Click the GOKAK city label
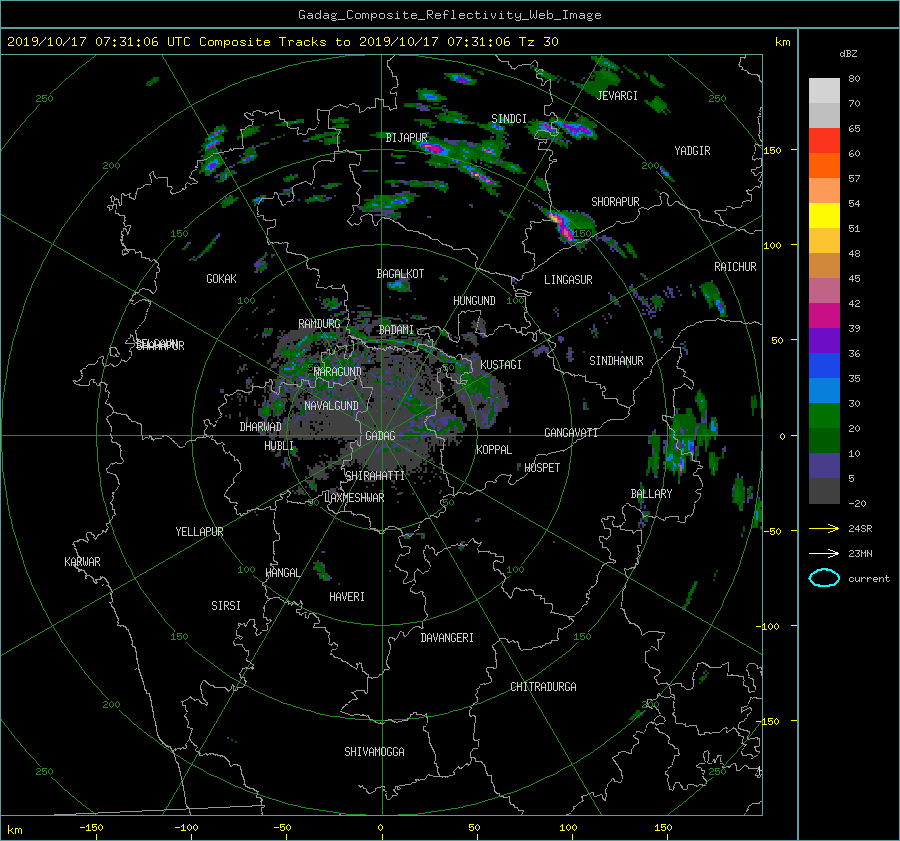Image resolution: width=900 pixels, height=841 pixels. (222, 279)
